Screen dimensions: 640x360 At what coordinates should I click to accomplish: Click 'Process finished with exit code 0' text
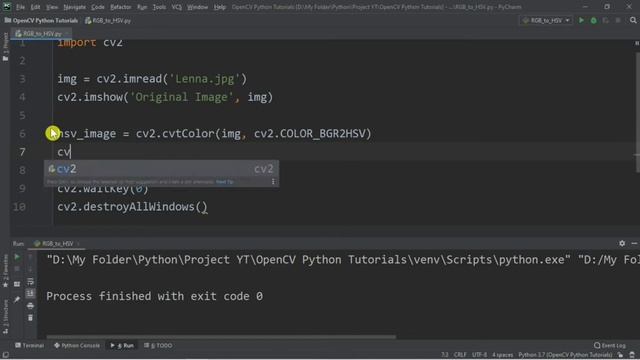pos(155,296)
